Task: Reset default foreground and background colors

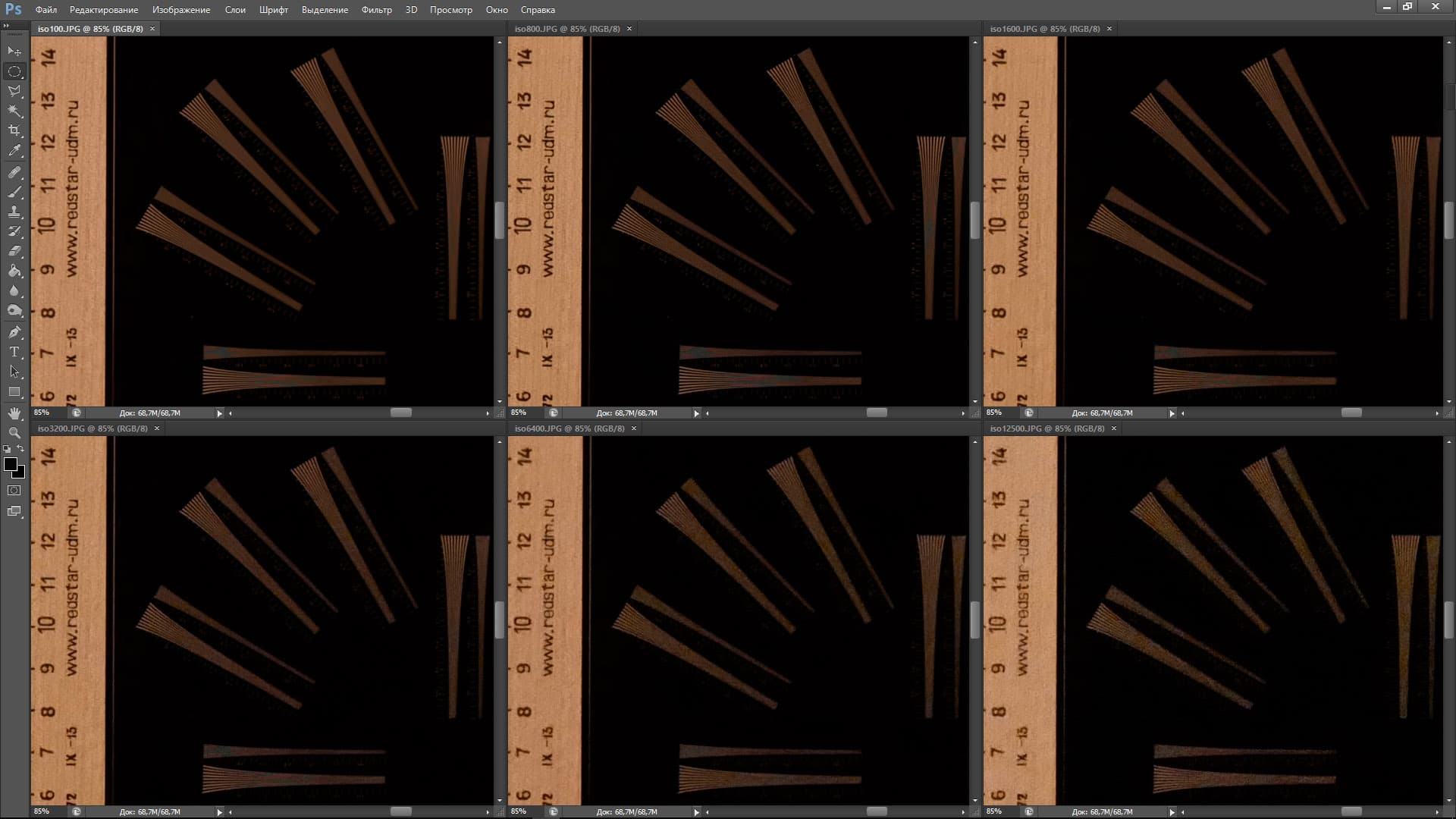Action: point(7,449)
